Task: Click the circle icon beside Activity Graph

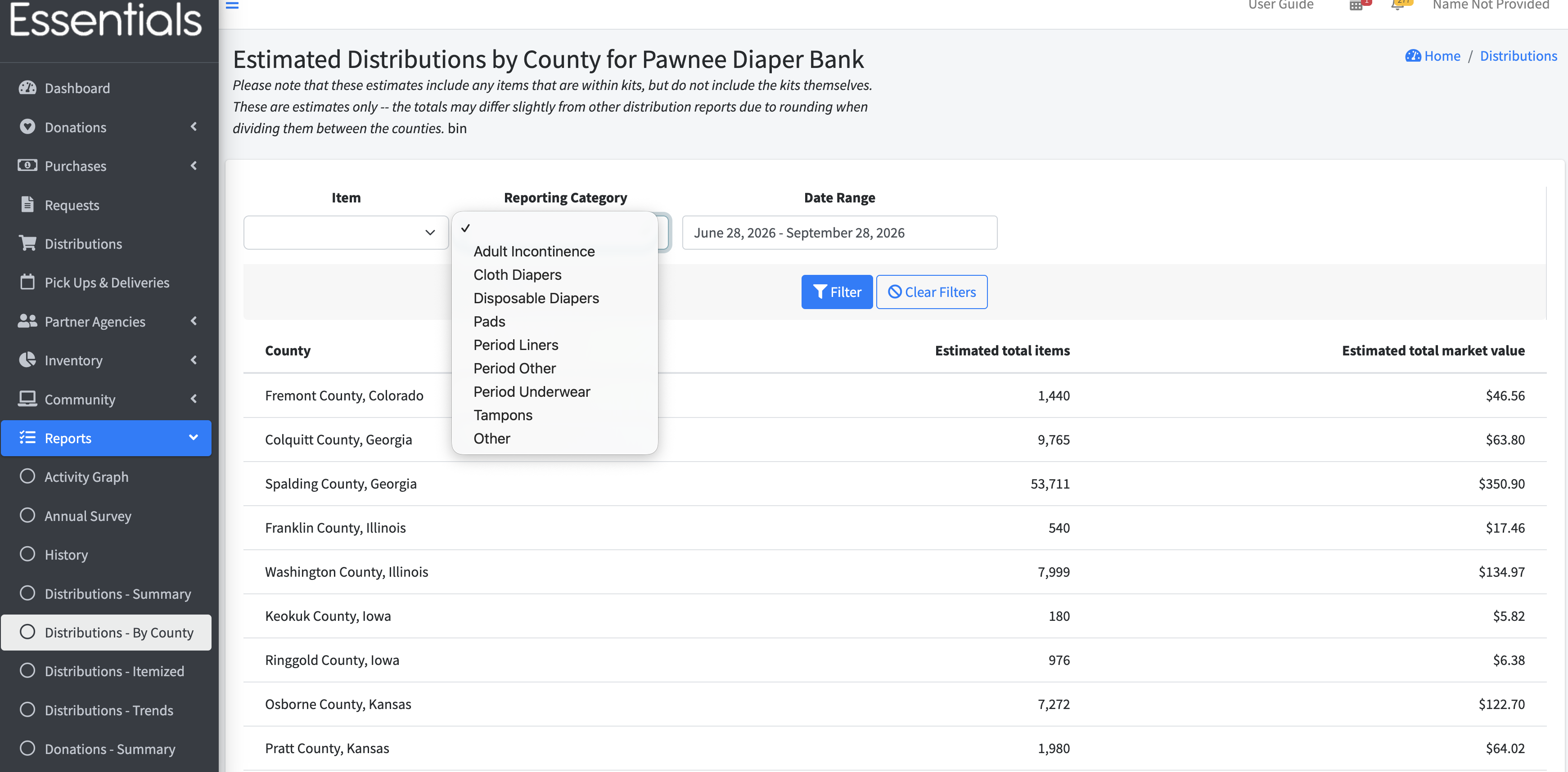Action: coord(27,476)
